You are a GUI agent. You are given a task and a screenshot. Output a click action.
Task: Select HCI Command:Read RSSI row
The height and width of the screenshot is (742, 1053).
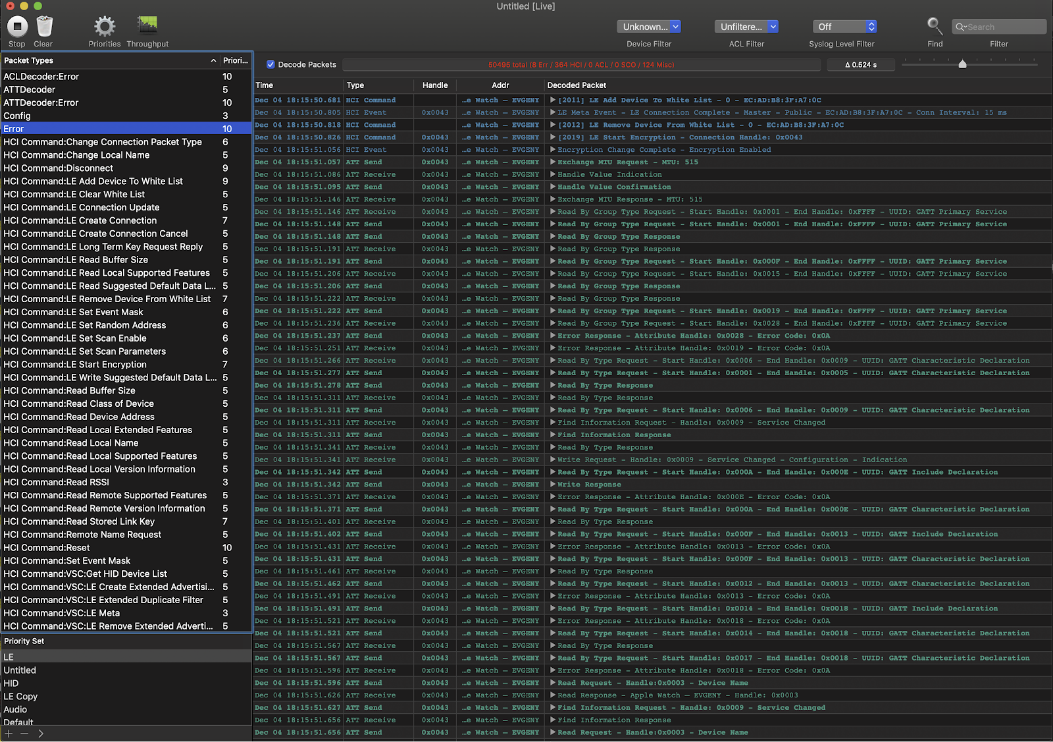[126, 482]
